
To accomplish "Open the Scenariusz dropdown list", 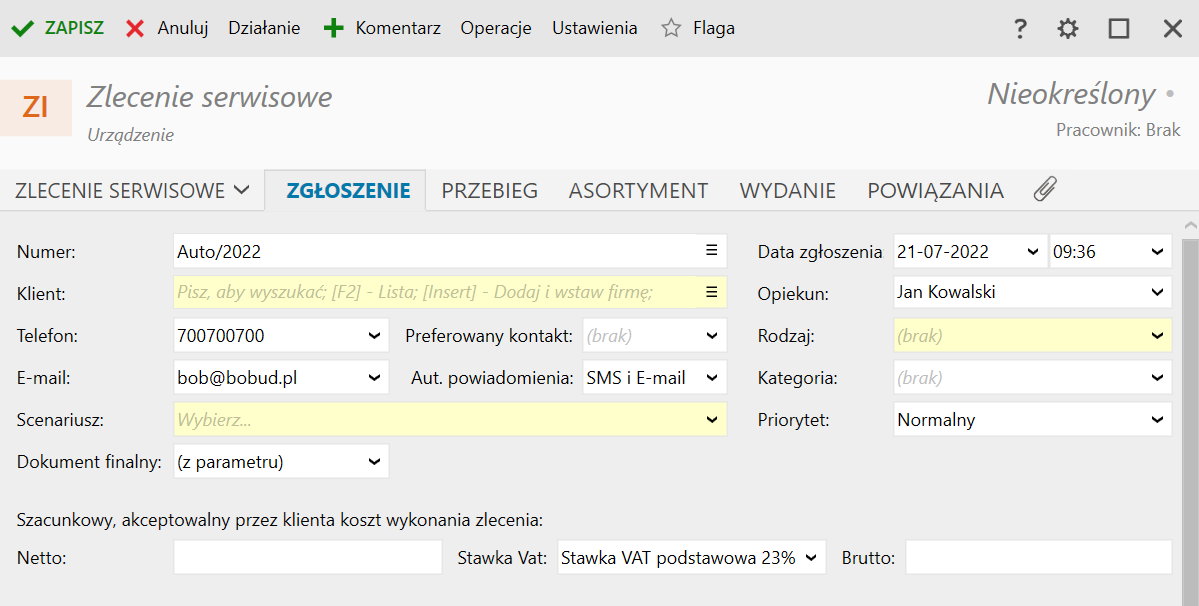I will tap(712, 420).
